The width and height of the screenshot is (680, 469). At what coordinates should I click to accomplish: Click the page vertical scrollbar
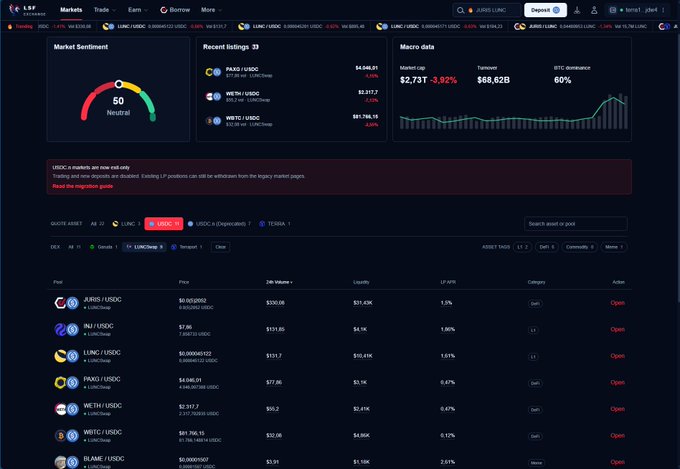point(677,169)
